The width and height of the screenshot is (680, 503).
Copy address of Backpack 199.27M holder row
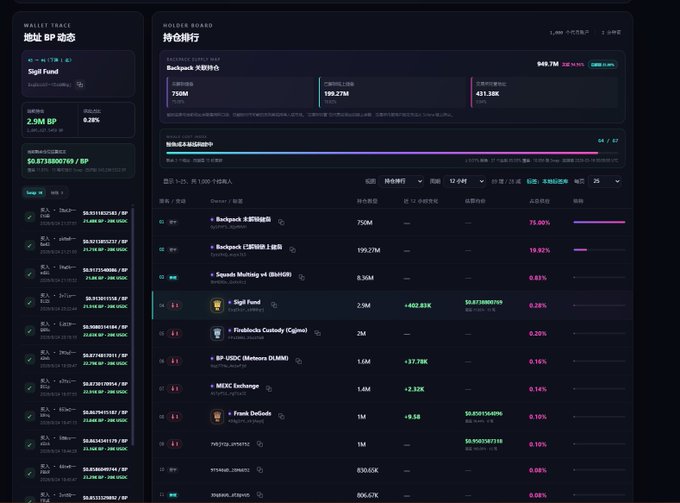(292, 250)
